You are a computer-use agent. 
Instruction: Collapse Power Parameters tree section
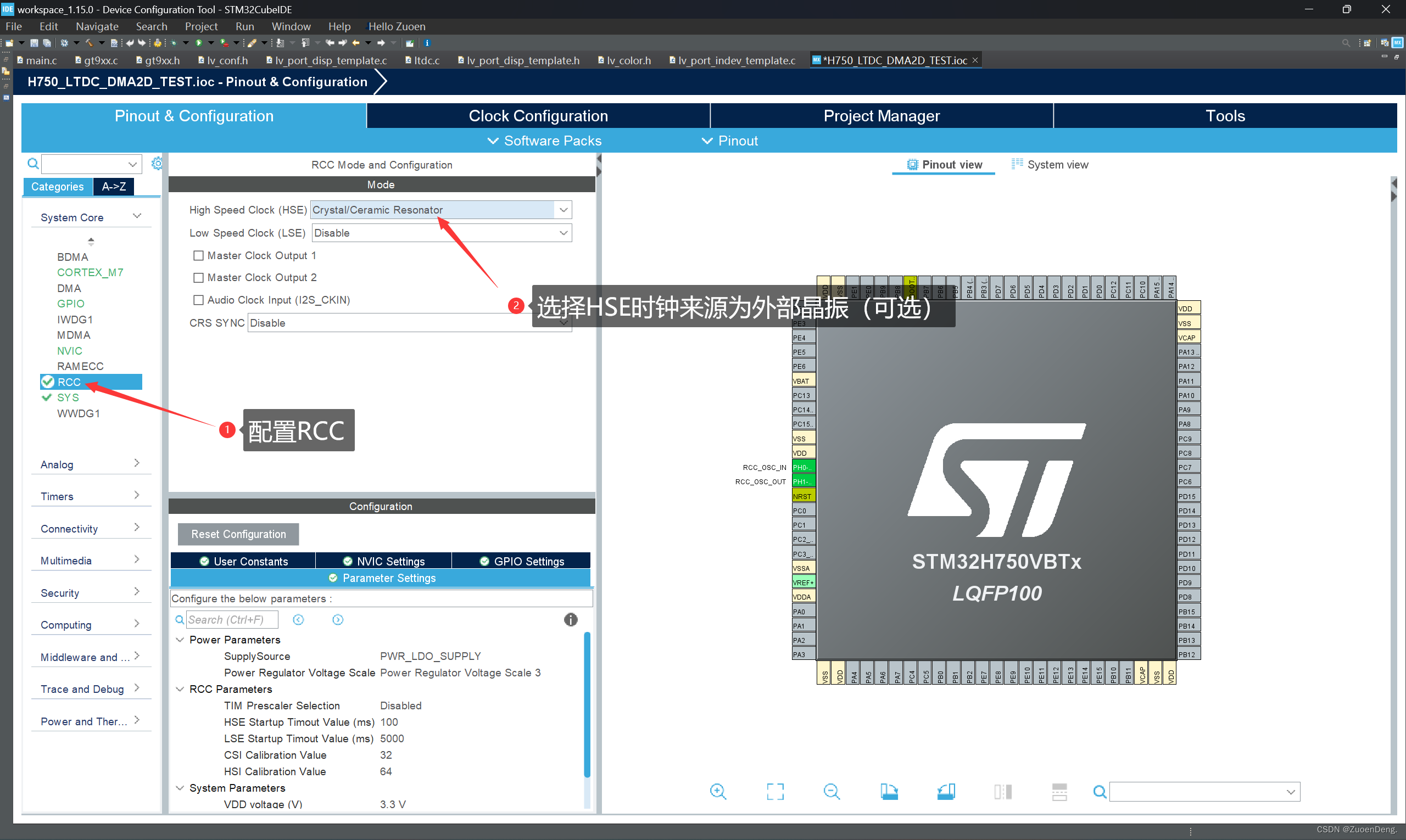(x=180, y=640)
